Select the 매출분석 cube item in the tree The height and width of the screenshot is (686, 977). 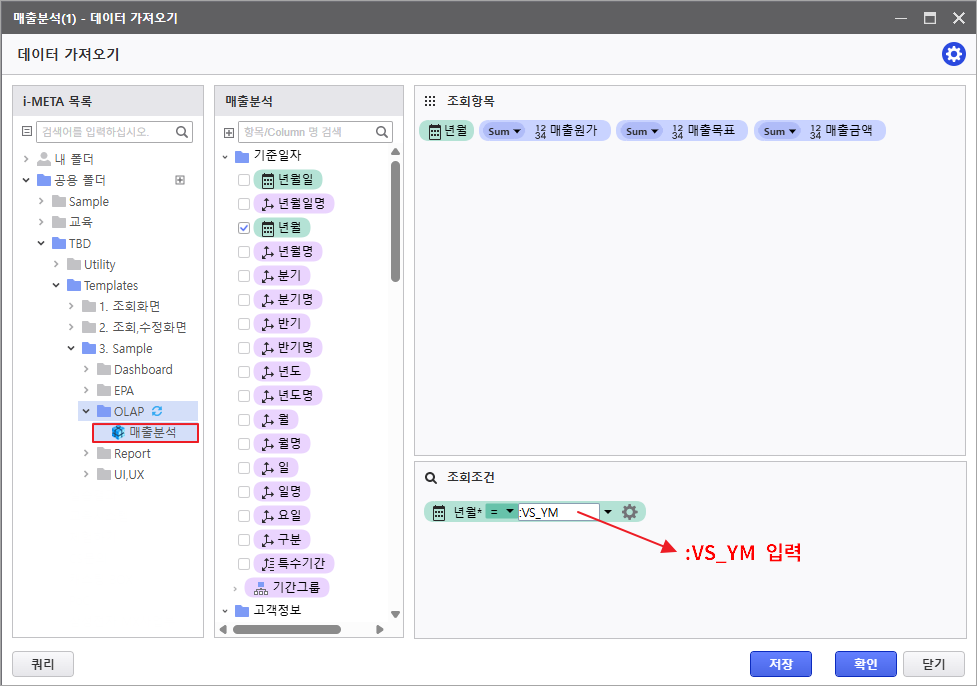(152, 432)
